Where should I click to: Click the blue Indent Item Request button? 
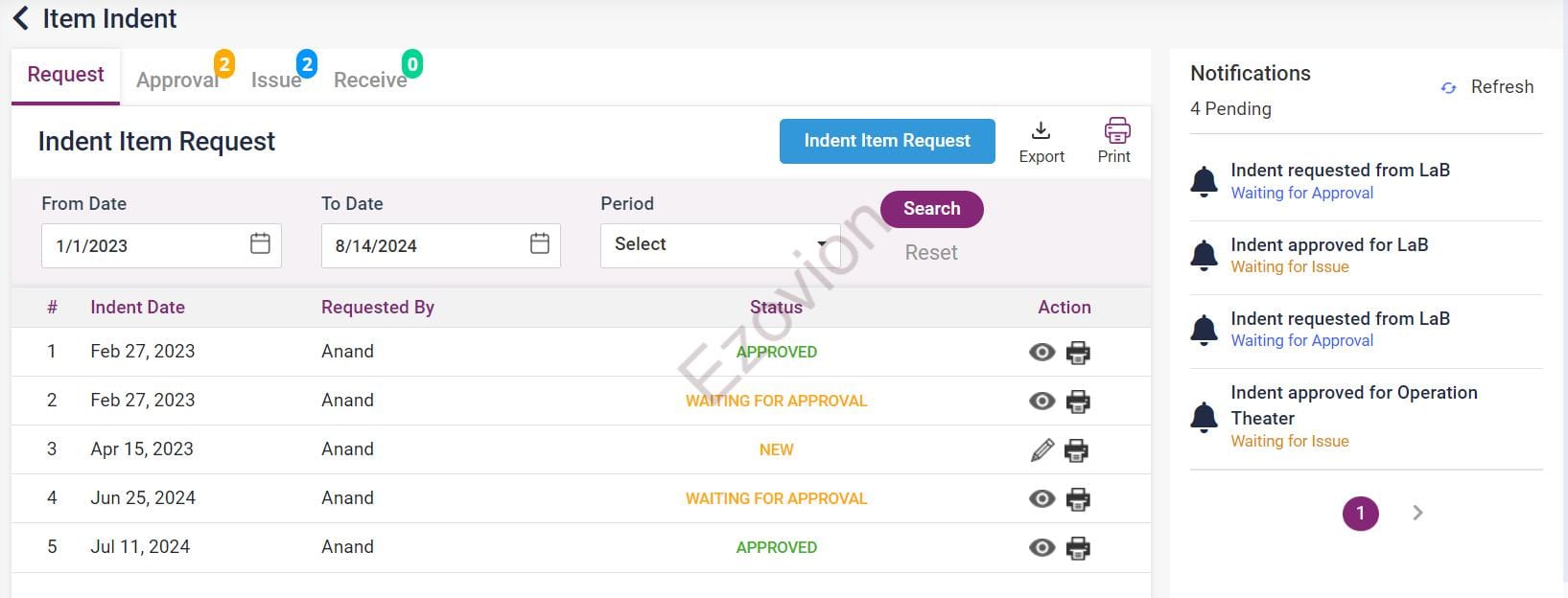pyautogui.click(x=886, y=141)
